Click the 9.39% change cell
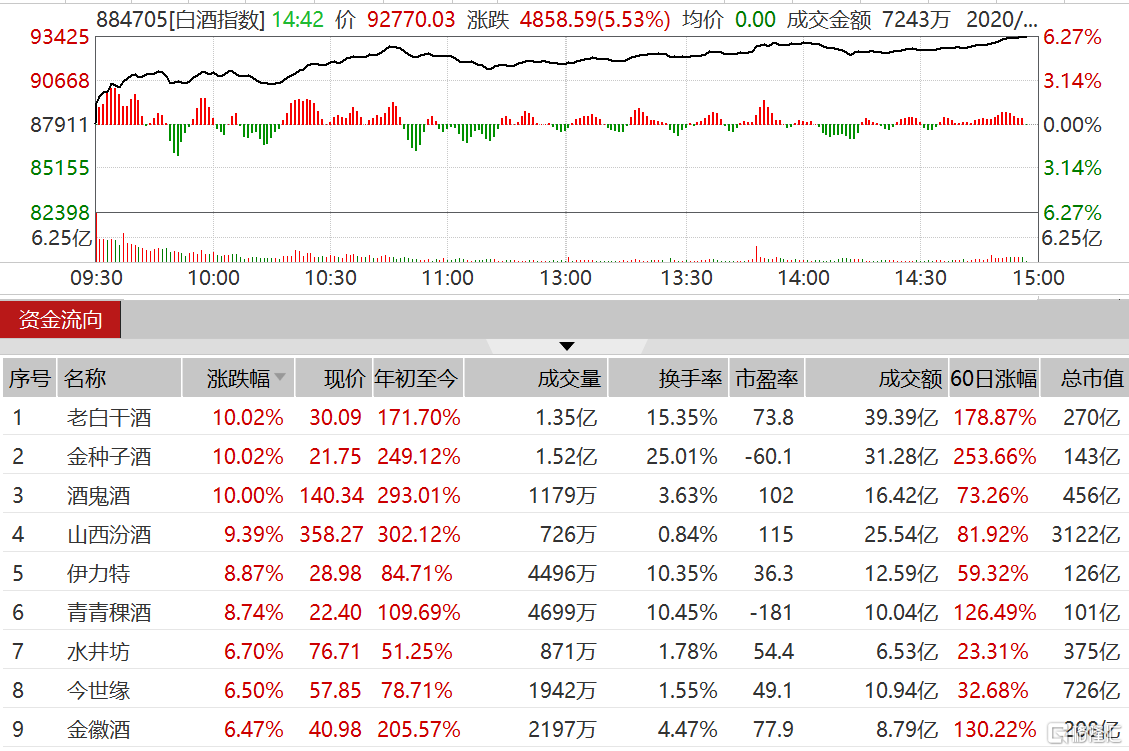Screen dimensions: 1129x751 [x=253, y=535]
